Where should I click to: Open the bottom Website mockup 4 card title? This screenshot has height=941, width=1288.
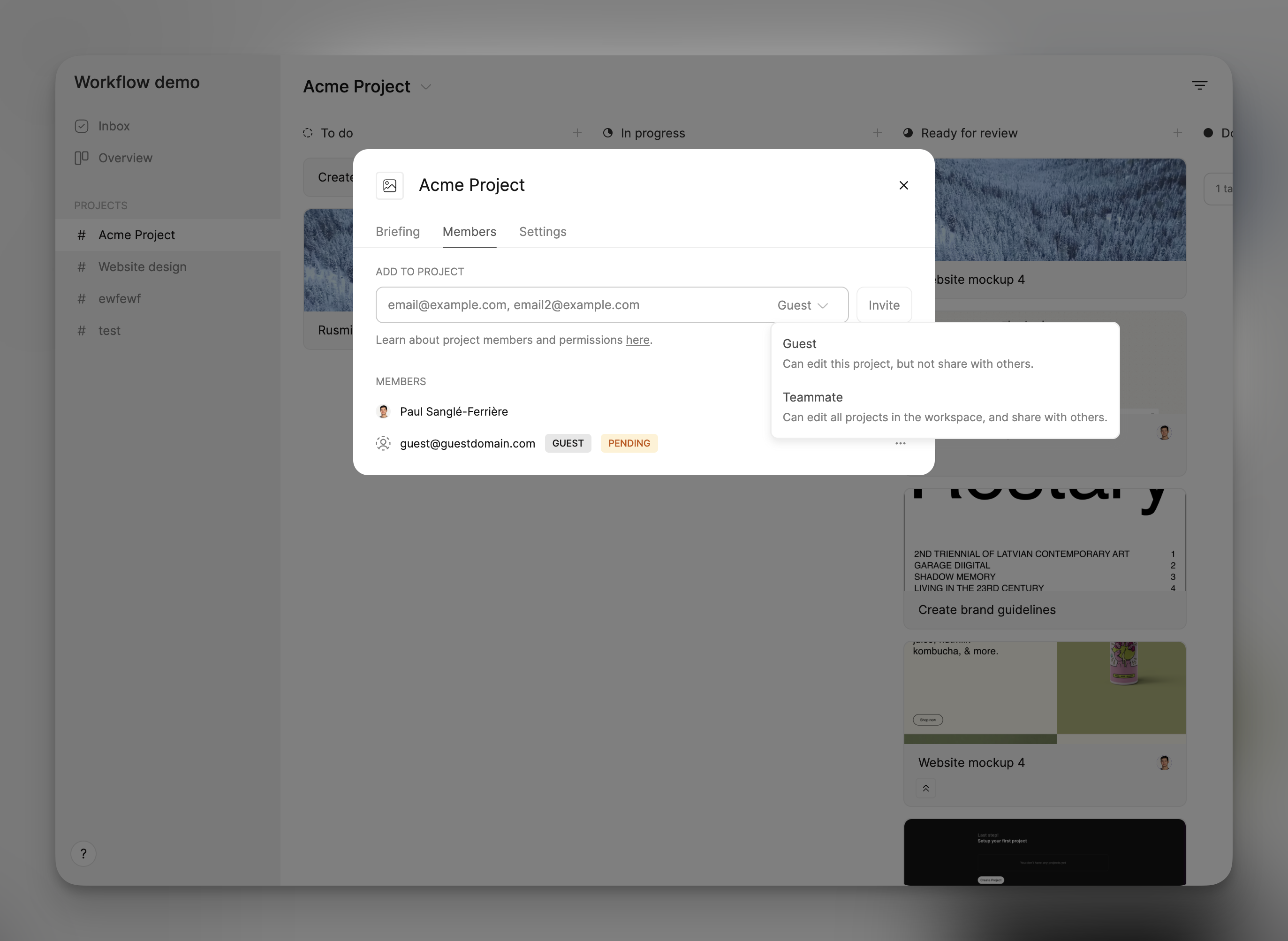click(971, 762)
